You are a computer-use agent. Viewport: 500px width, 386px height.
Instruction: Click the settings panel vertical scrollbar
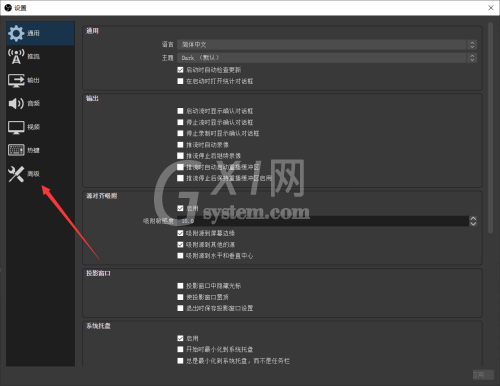pyautogui.click(x=490, y=128)
